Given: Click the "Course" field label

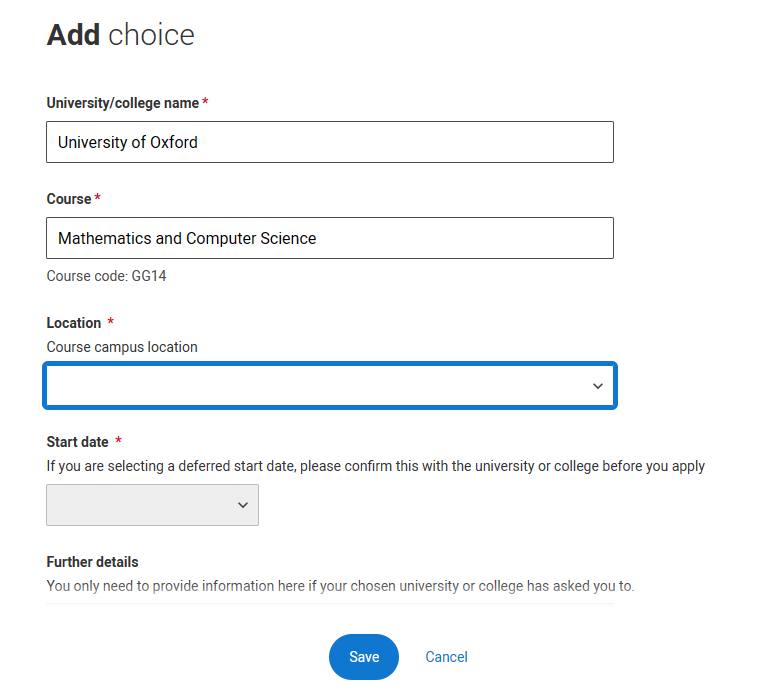Looking at the screenshot, I should point(69,199).
